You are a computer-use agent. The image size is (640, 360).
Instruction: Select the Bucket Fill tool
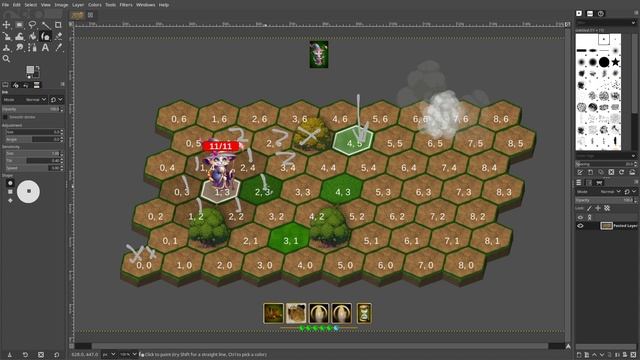[x=32, y=36]
